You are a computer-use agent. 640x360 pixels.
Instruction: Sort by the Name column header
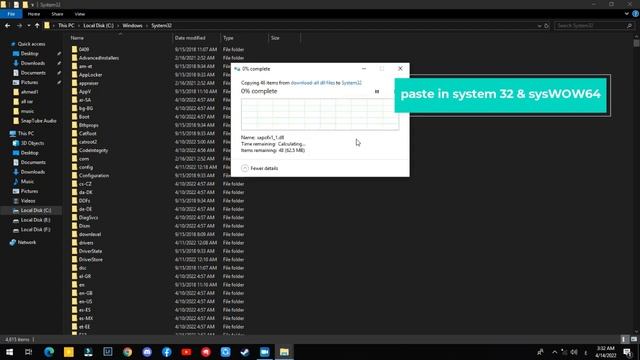pos(77,38)
